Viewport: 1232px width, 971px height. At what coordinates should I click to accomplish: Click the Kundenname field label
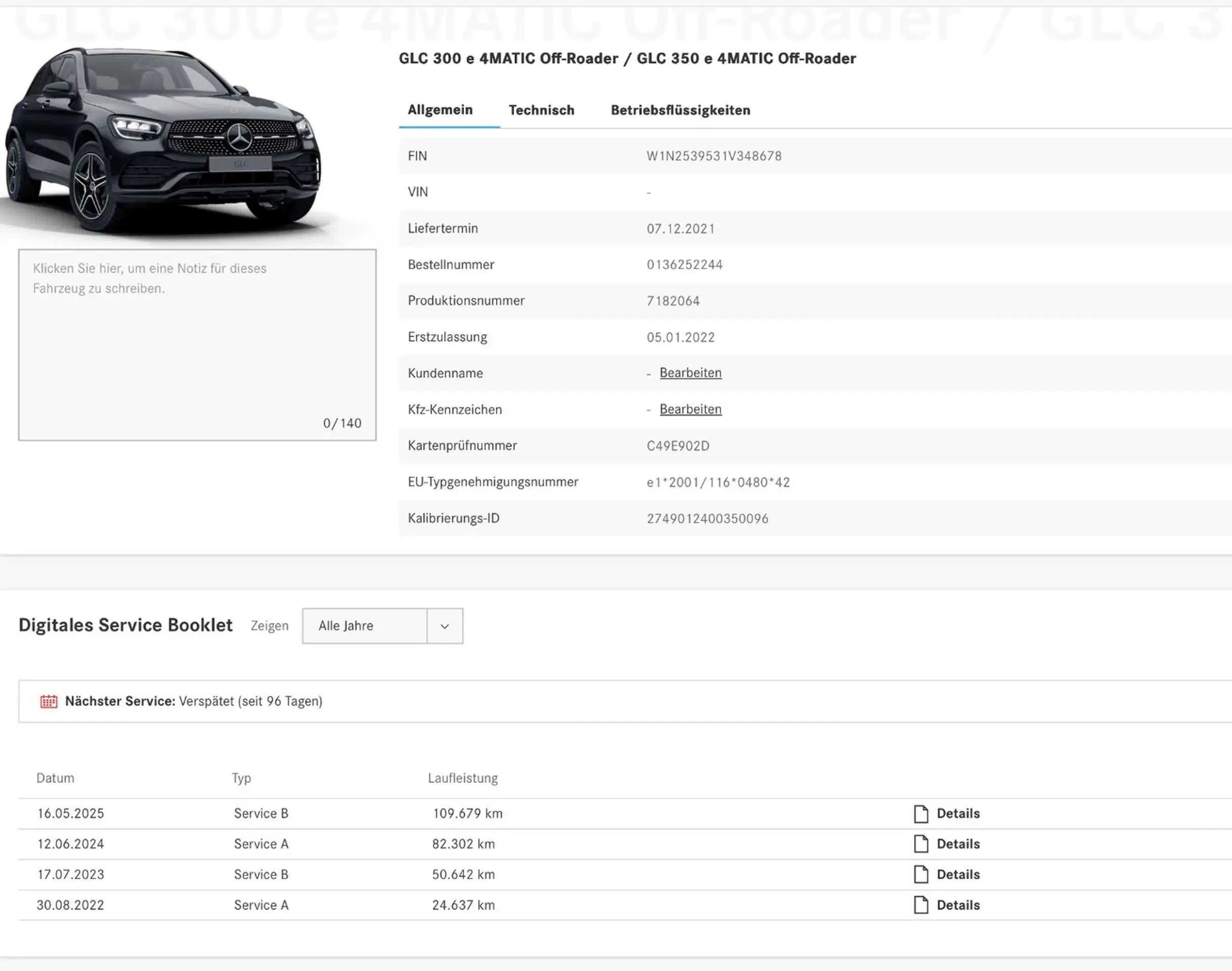tap(445, 374)
